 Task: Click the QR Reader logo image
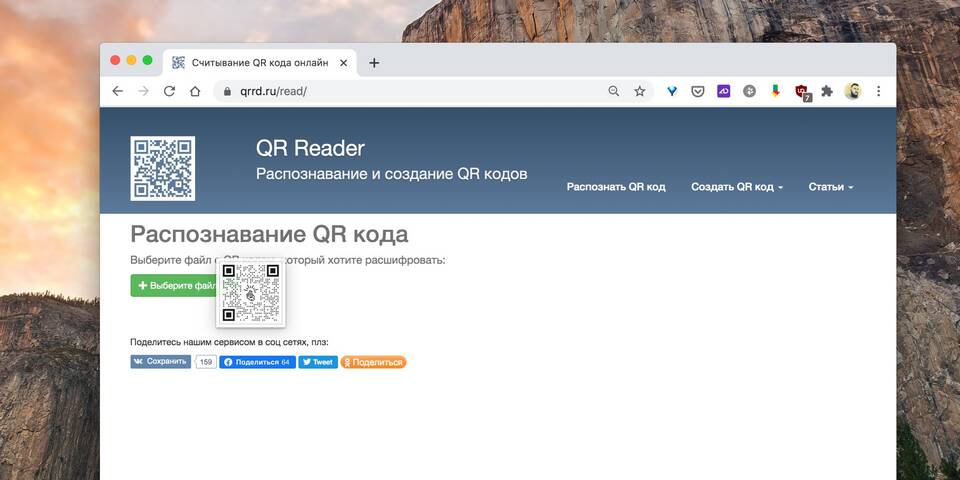163,168
